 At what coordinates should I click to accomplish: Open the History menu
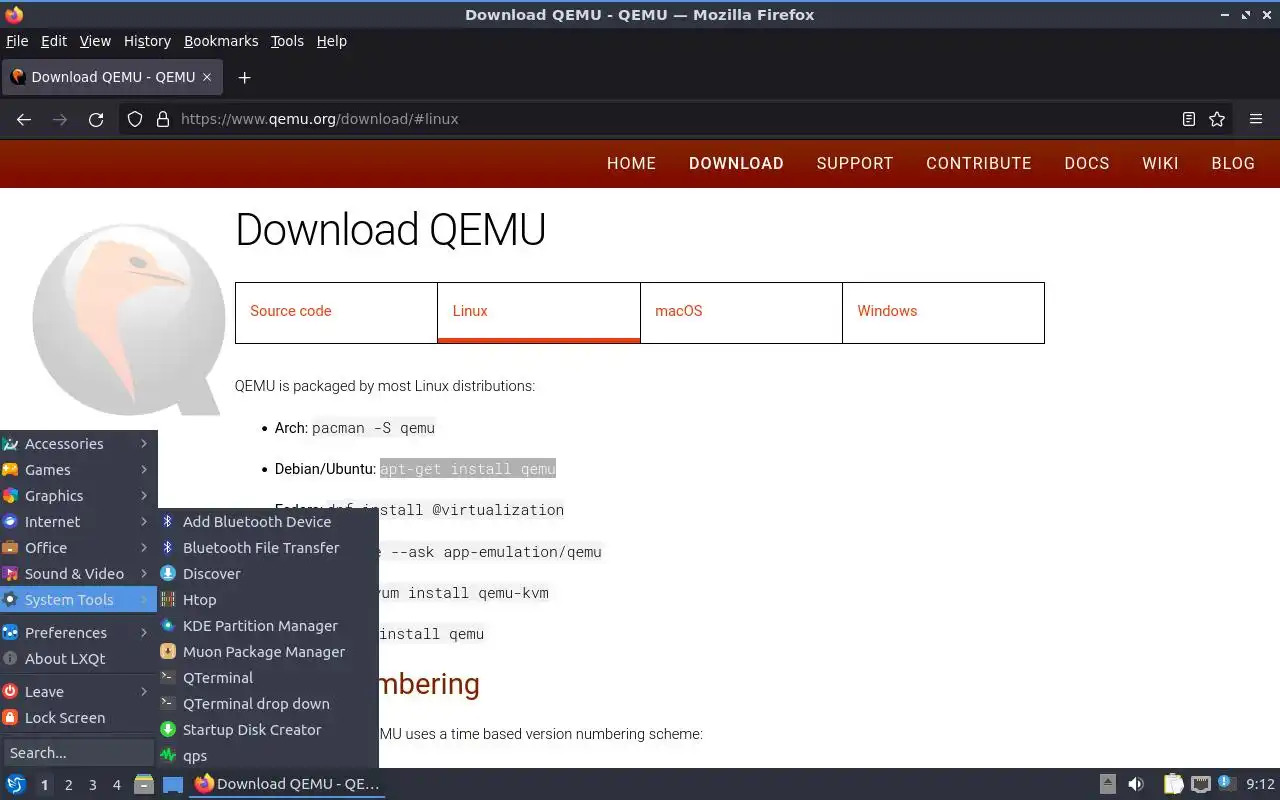pos(147,41)
